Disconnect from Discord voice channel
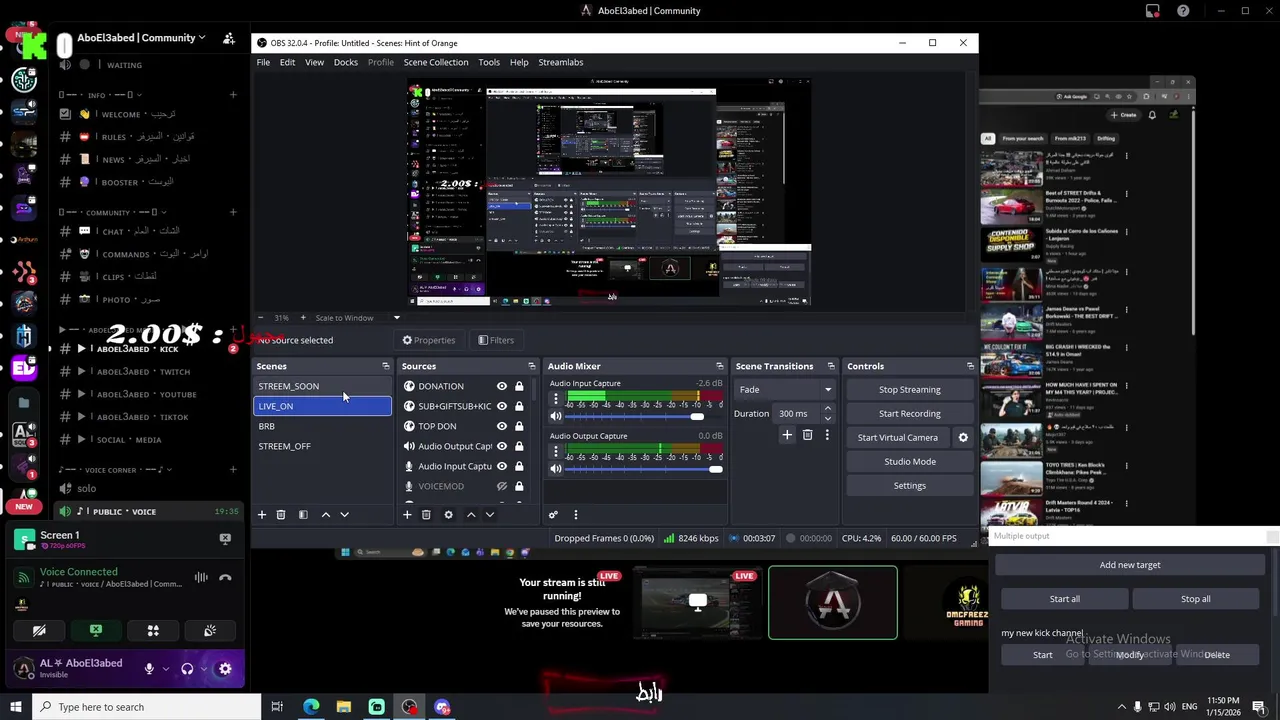Viewport: 1280px width, 720px height. click(225, 577)
